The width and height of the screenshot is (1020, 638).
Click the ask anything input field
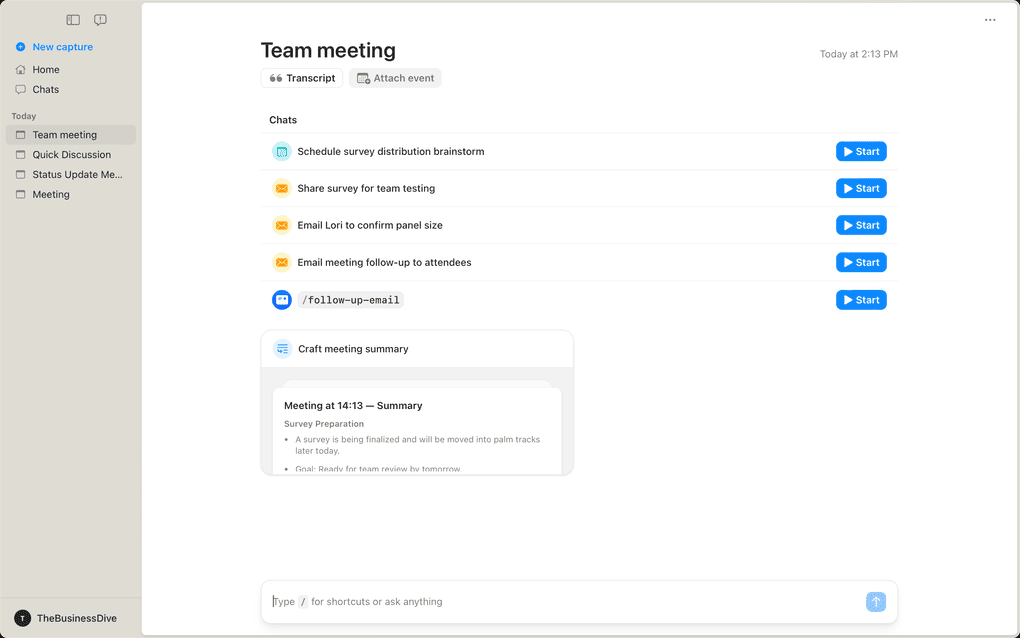(x=560, y=602)
